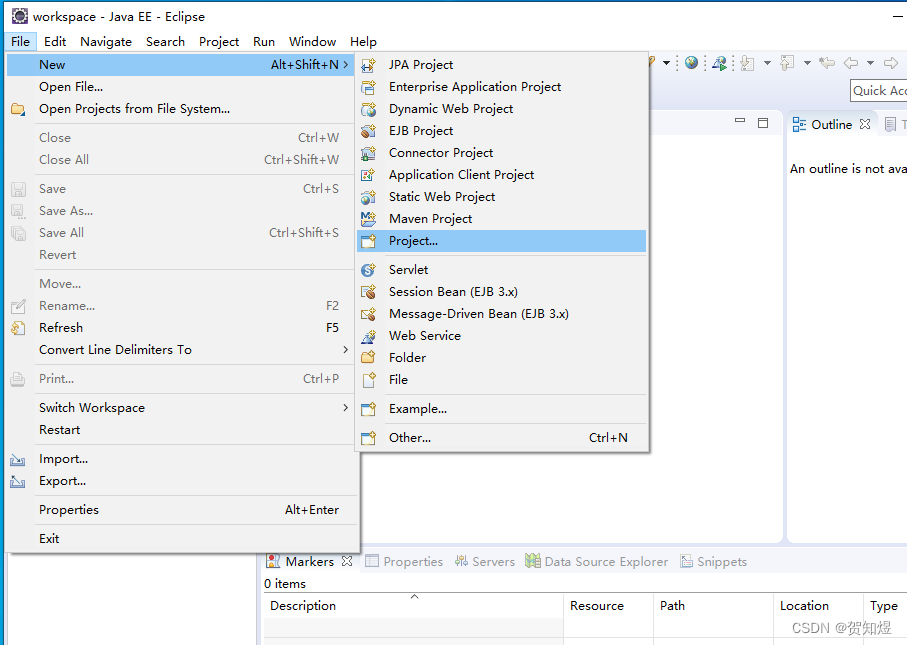Screen dimensions: 907x645
Task: Create a new Servlet
Action: click(502, 270)
